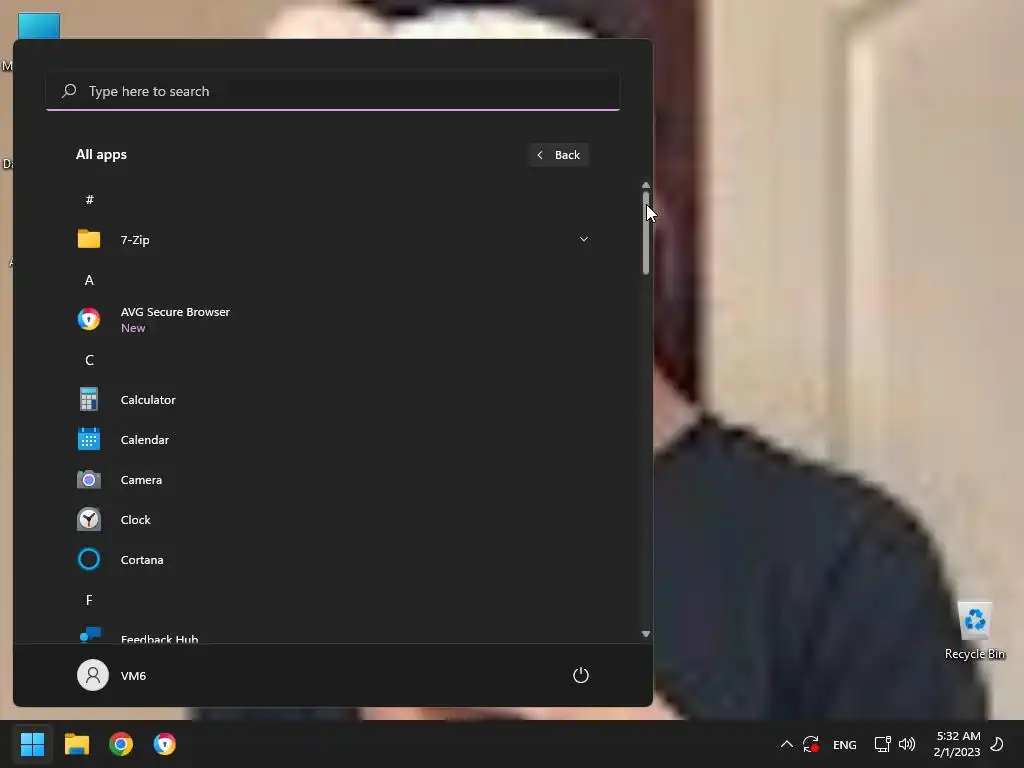Image resolution: width=1024 pixels, height=768 pixels.
Task: Select the Recycle Bin on the desktop
Action: (x=974, y=631)
